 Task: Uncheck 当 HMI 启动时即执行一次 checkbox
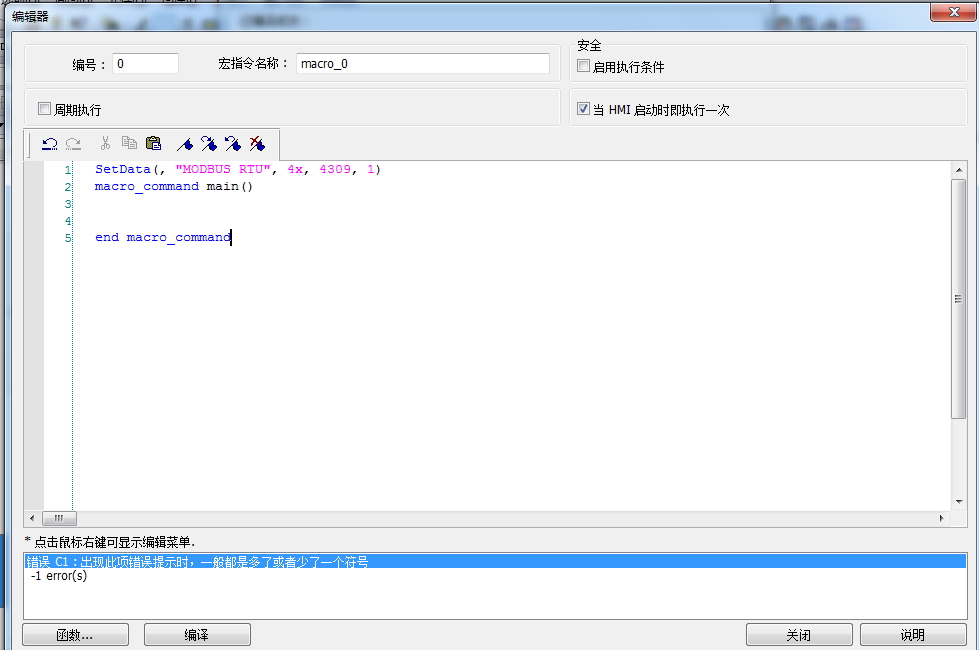(x=584, y=109)
